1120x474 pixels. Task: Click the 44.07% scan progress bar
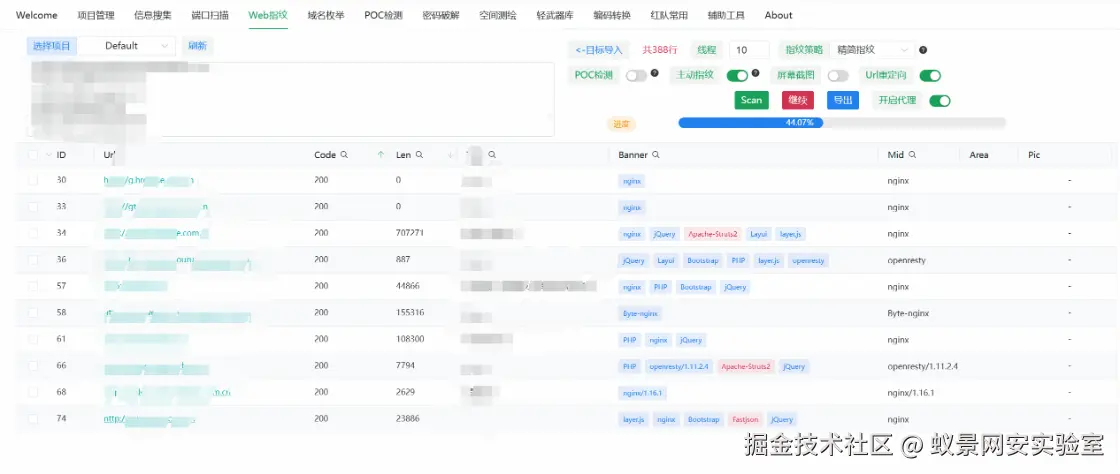click(x=841, y=123)
